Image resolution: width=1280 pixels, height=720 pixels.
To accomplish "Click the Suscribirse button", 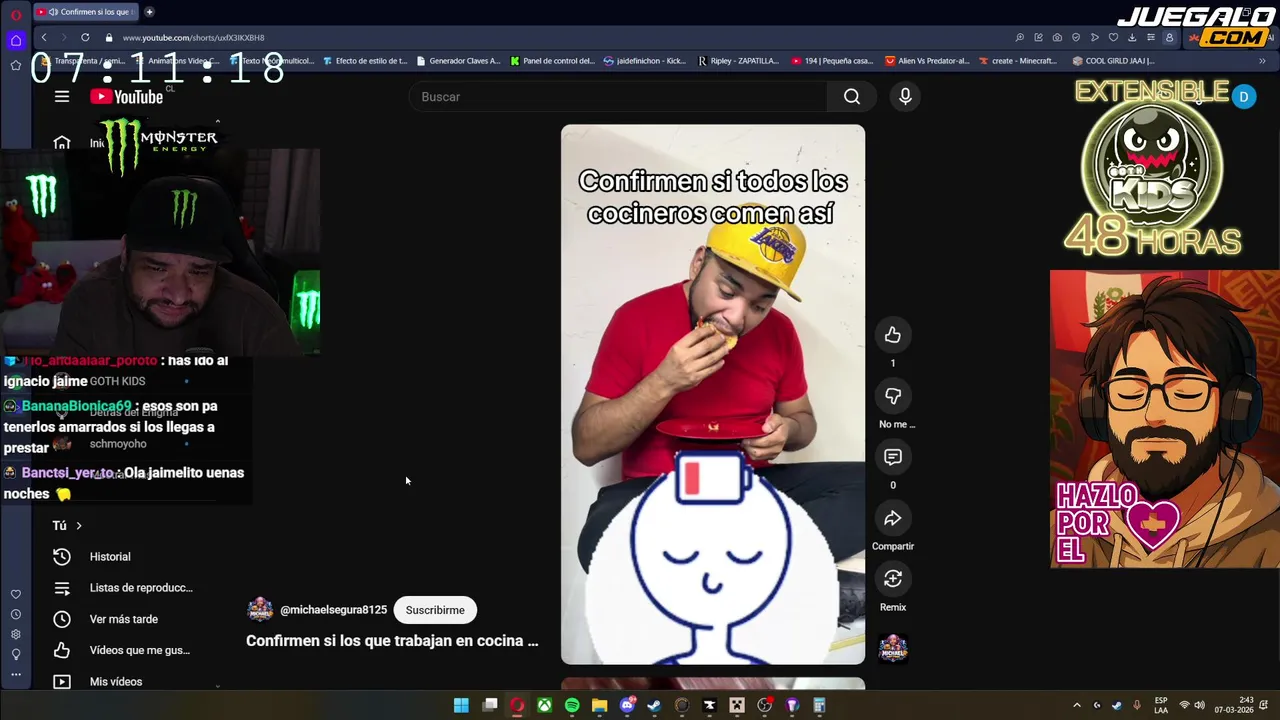I will (435, 610).
